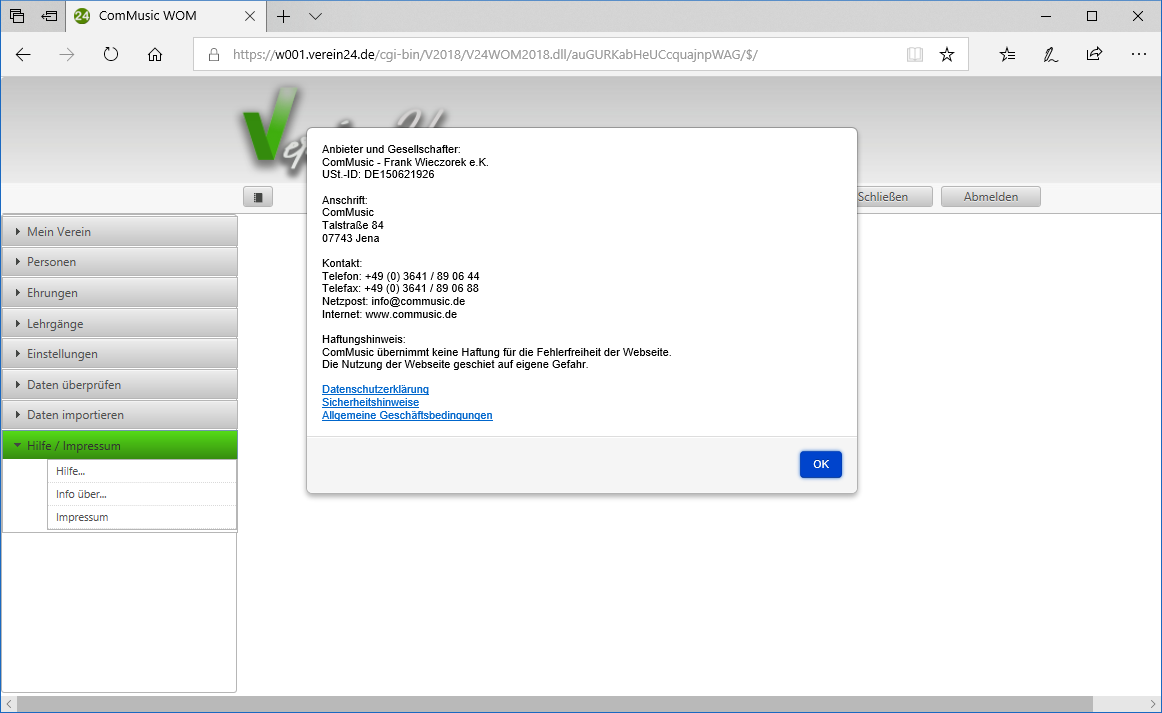Open browser settings and more menu
Screen dimensions: 1162x713
tap(1139, 54)
